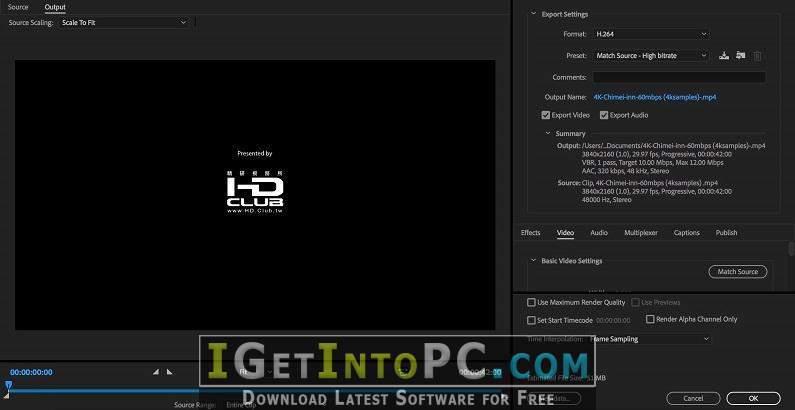This screenshot has height=410, width=795.
Task: Click the Import Preset icon
Action: pyautogui.click(x=741, y=56)
